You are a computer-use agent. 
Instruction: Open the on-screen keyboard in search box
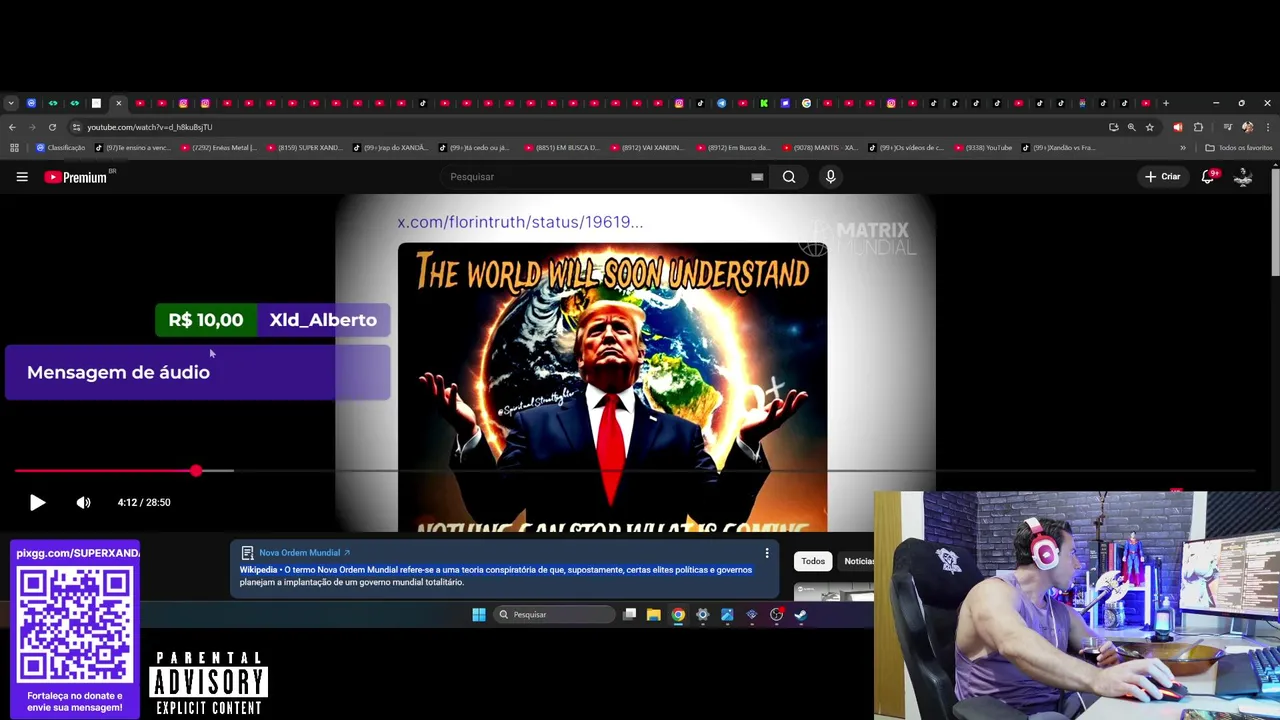coord(757,177)
